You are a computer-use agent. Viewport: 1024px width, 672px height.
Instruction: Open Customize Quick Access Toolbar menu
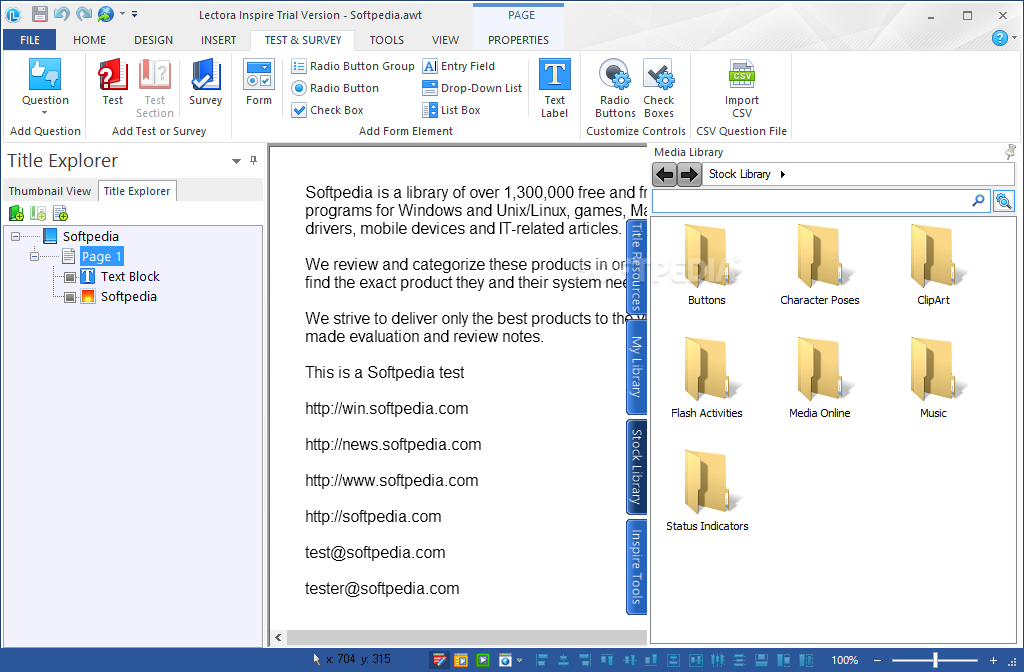point(135,14)
